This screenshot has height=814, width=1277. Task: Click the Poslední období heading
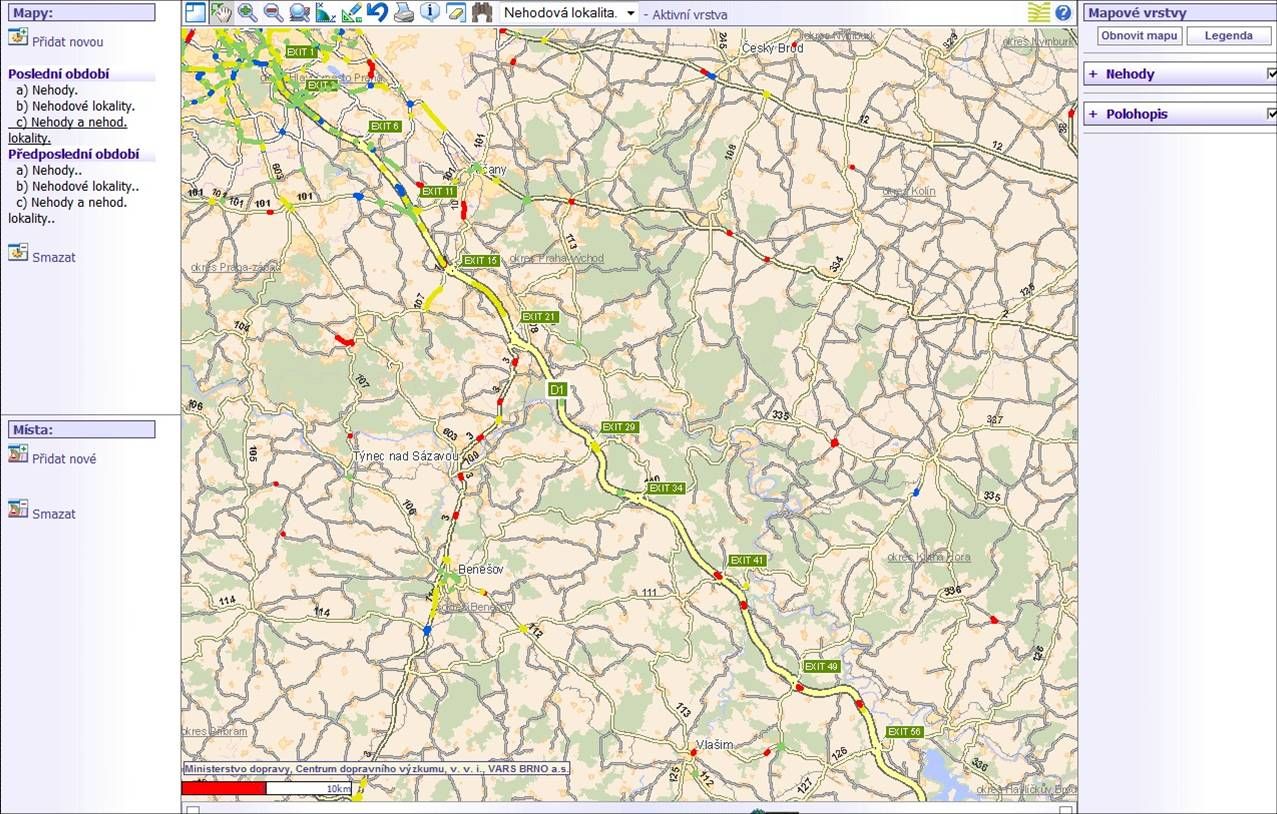click(x=58, y=74)
